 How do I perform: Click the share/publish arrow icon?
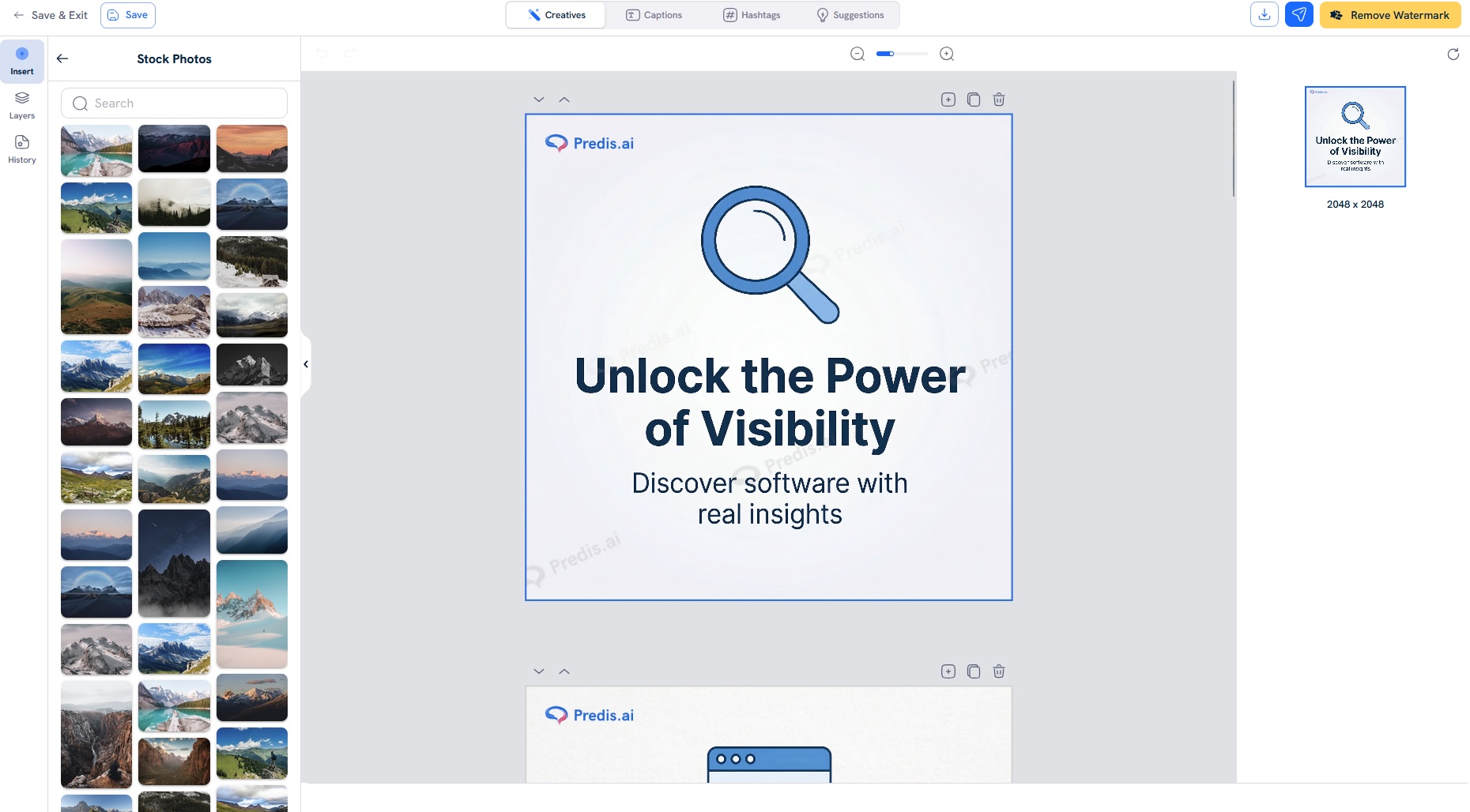click(x=1298, y=14)
